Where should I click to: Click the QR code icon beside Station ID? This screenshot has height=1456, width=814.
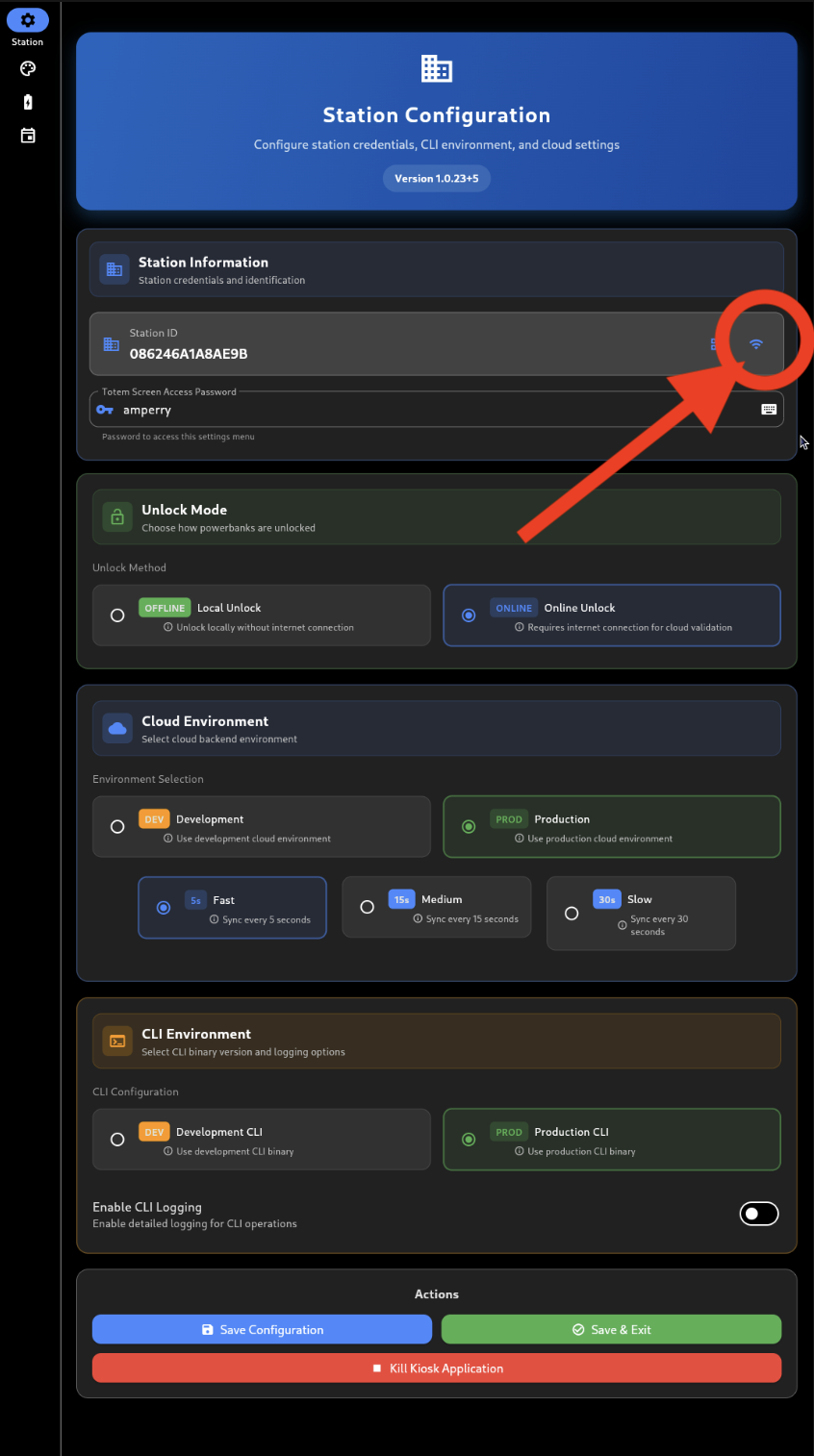click(714, 343)
